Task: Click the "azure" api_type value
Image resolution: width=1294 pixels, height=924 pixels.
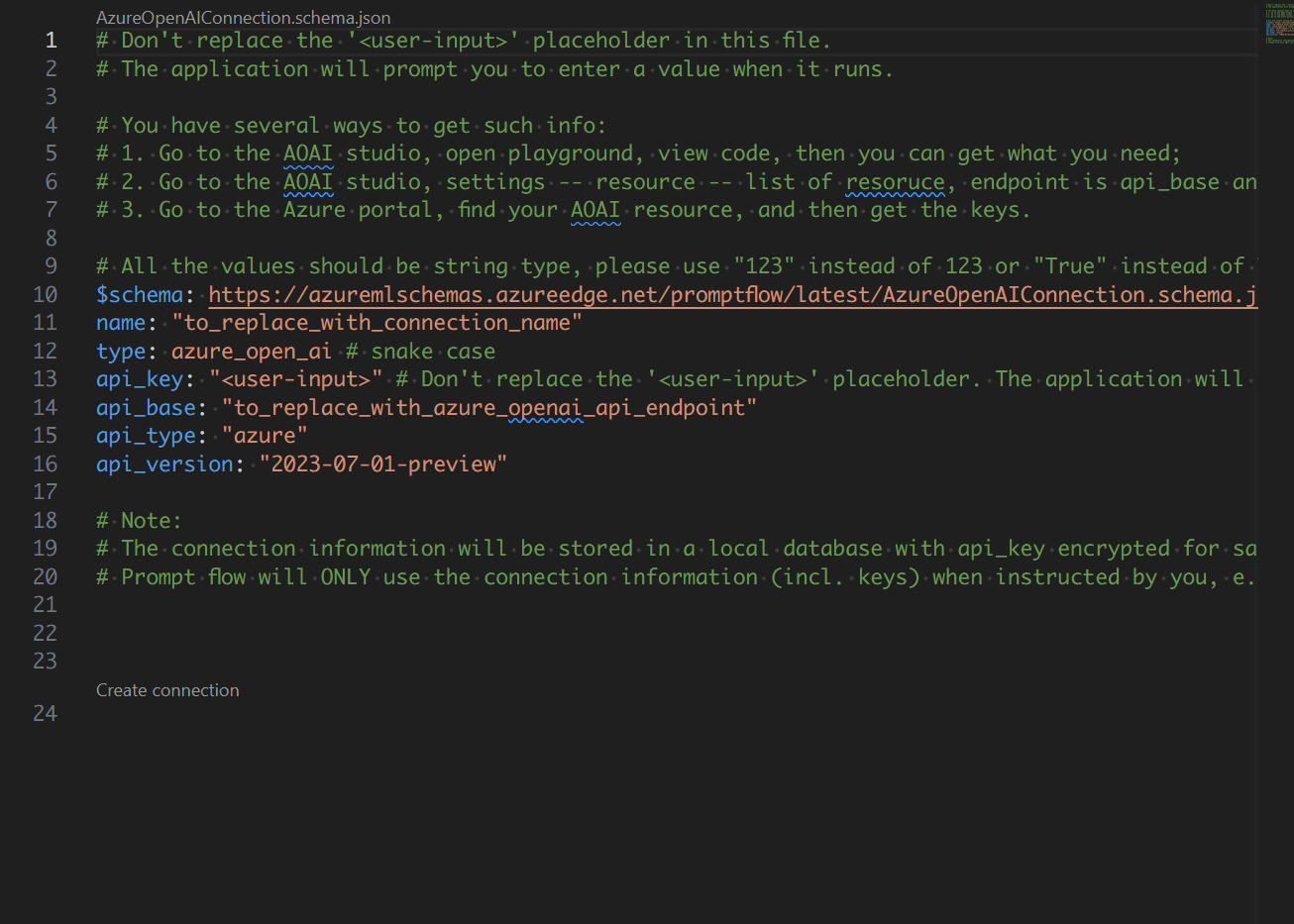Action: (265, 436)
